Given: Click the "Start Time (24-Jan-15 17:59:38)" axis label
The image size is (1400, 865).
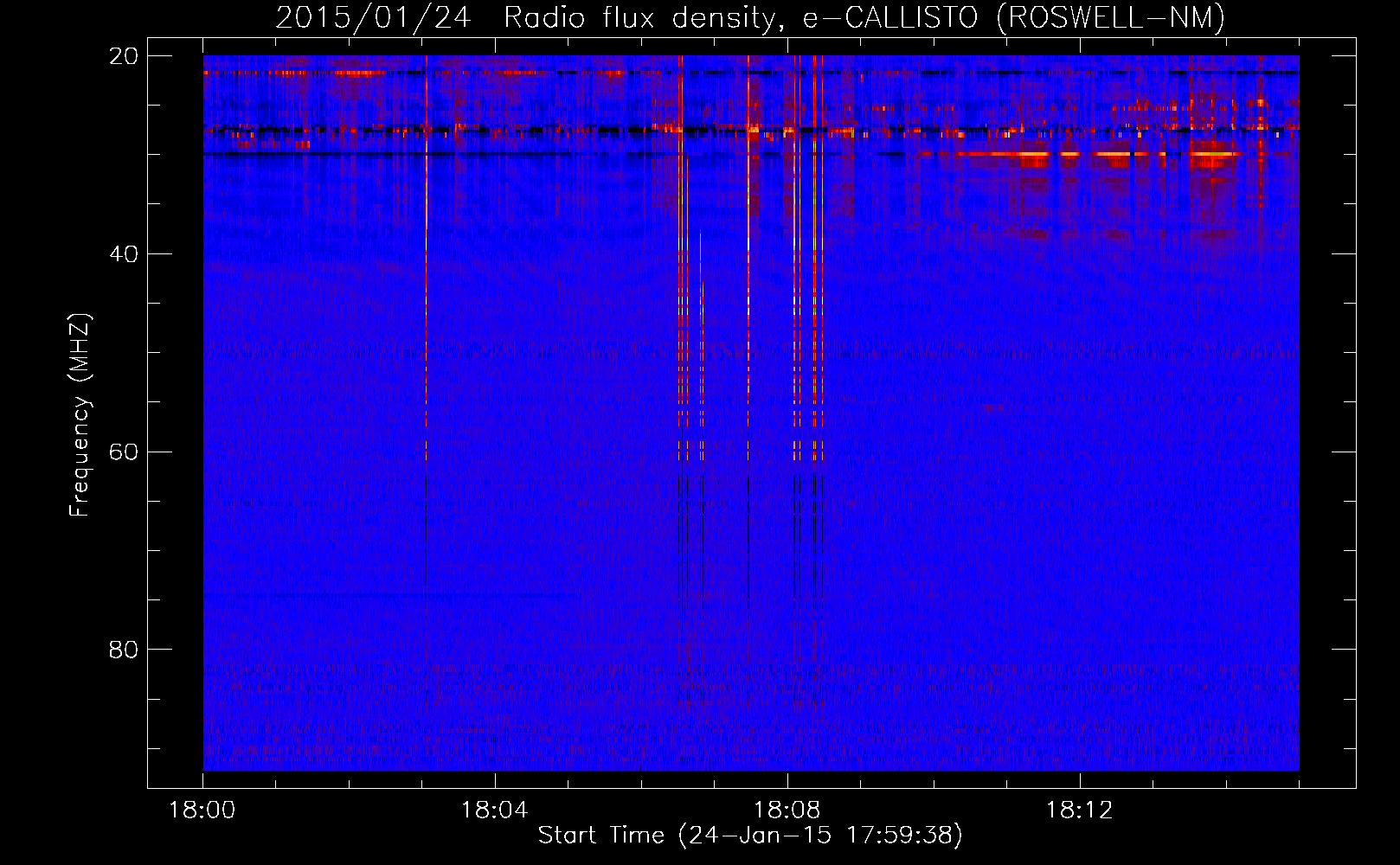Looking at the screenshot, I should click(750, 836).
